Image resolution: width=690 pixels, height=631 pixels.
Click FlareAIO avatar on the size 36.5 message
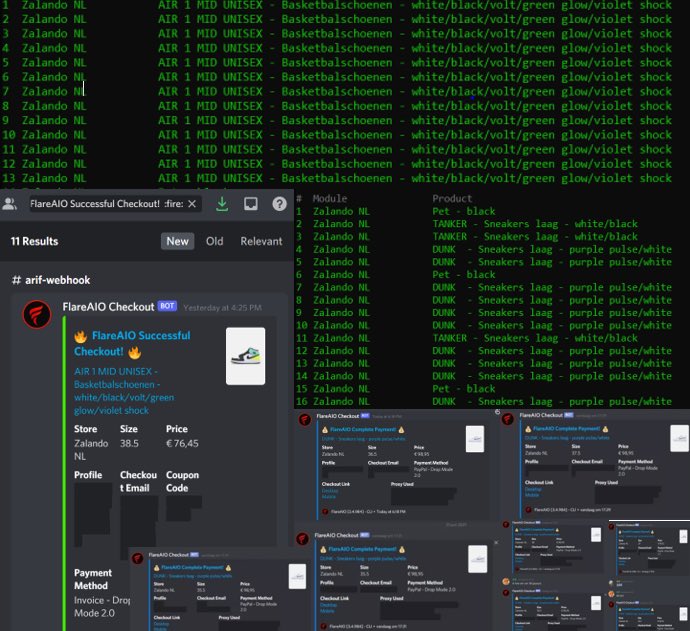tap(305, 419)
